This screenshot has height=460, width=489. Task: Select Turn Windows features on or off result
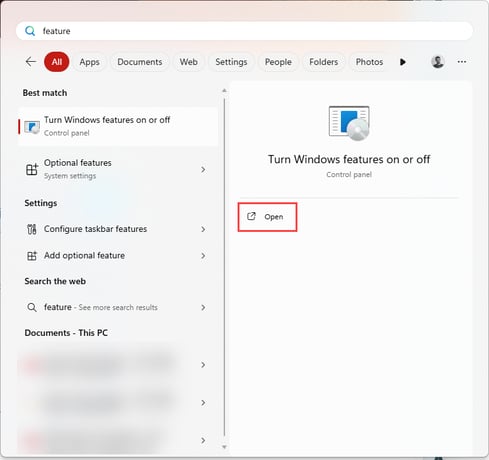pos(118,126)
